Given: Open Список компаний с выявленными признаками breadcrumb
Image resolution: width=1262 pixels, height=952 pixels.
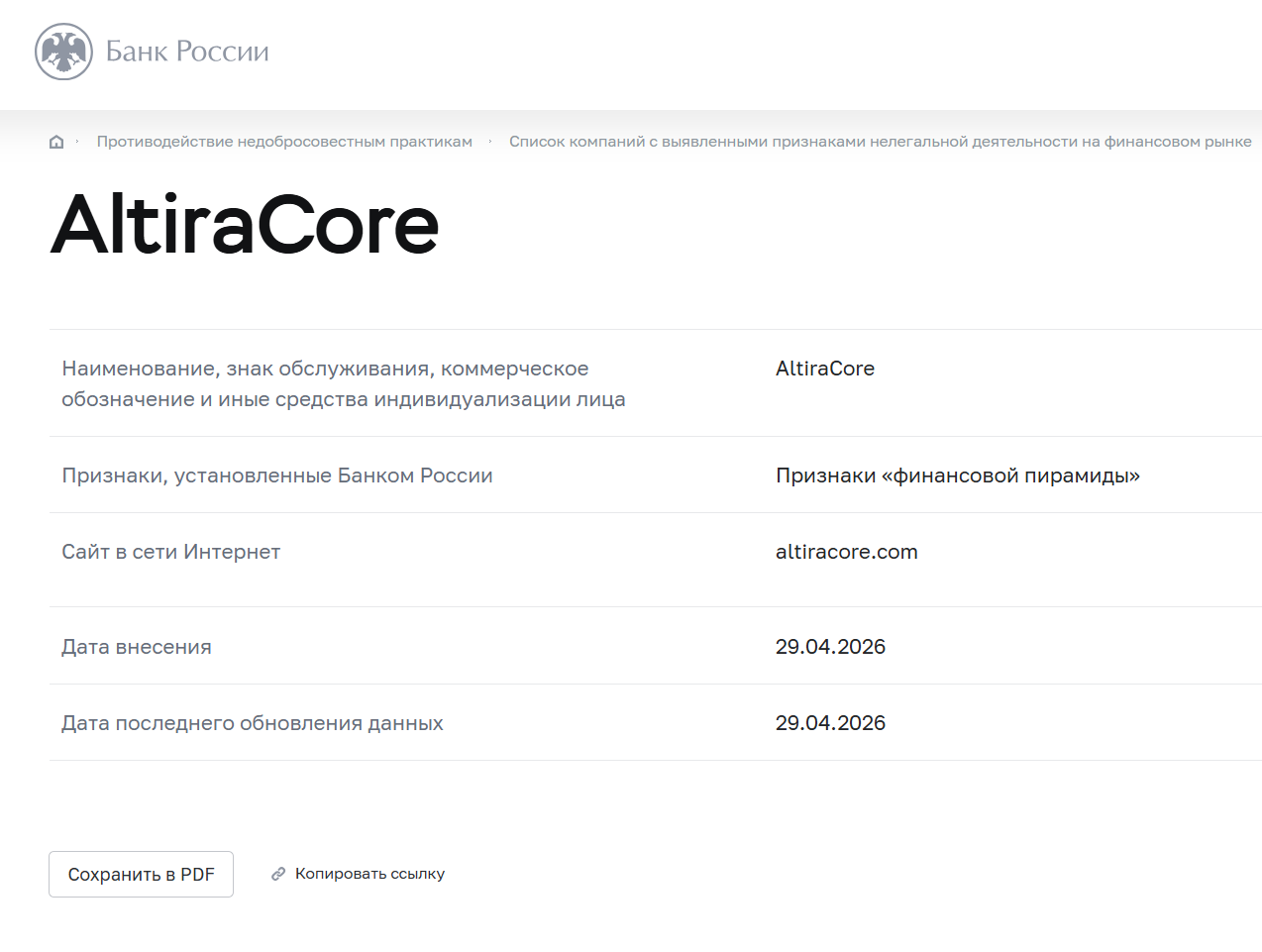Looking at the screenshot, I should tap(880, 142).
